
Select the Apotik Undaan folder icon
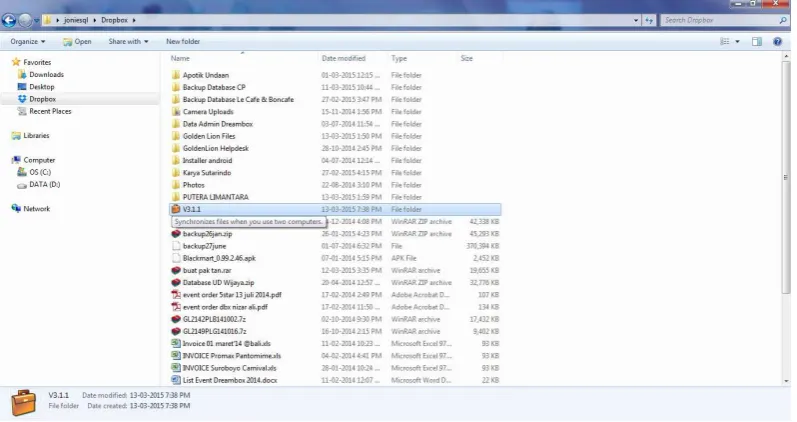pyautogui.click(x=176, y=75)
